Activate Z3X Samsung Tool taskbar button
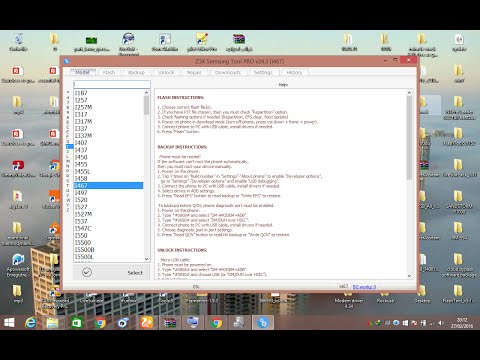 pyautogui.click(x=263, y=323)
